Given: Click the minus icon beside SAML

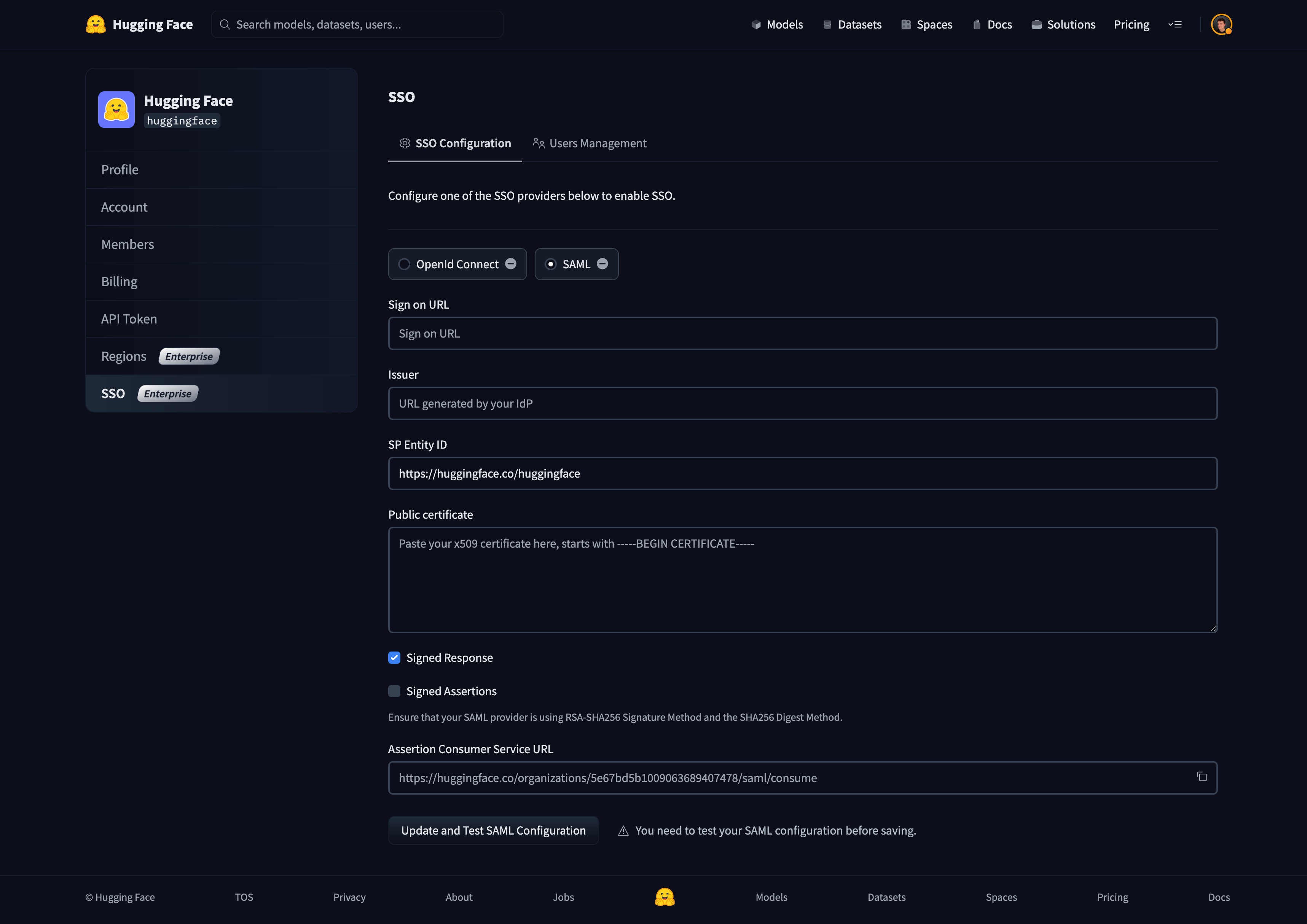Looking at the screenshot, I should click(x=602, y=264).
